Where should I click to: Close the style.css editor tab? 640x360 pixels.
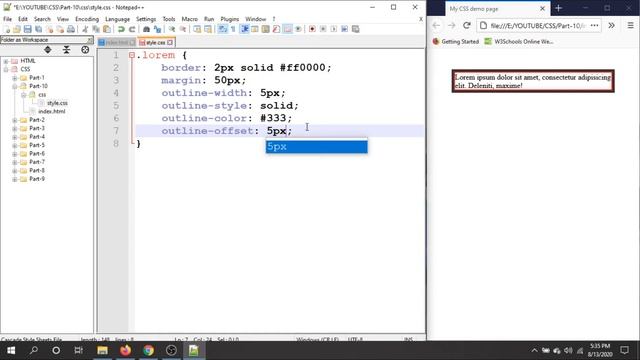pyautogui.click(x=170, y=42)
